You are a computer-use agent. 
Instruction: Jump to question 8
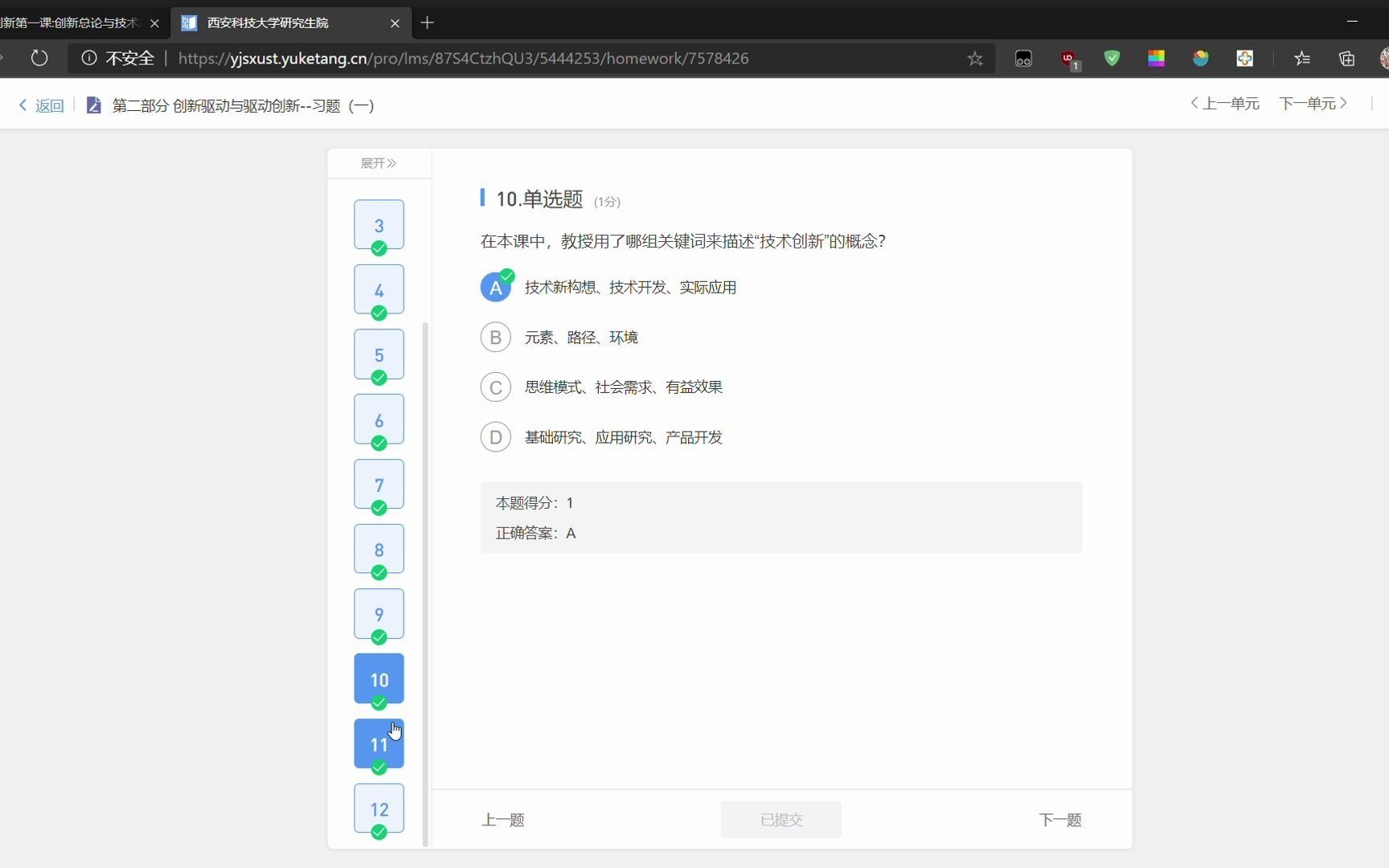click(x=379, y=550)
